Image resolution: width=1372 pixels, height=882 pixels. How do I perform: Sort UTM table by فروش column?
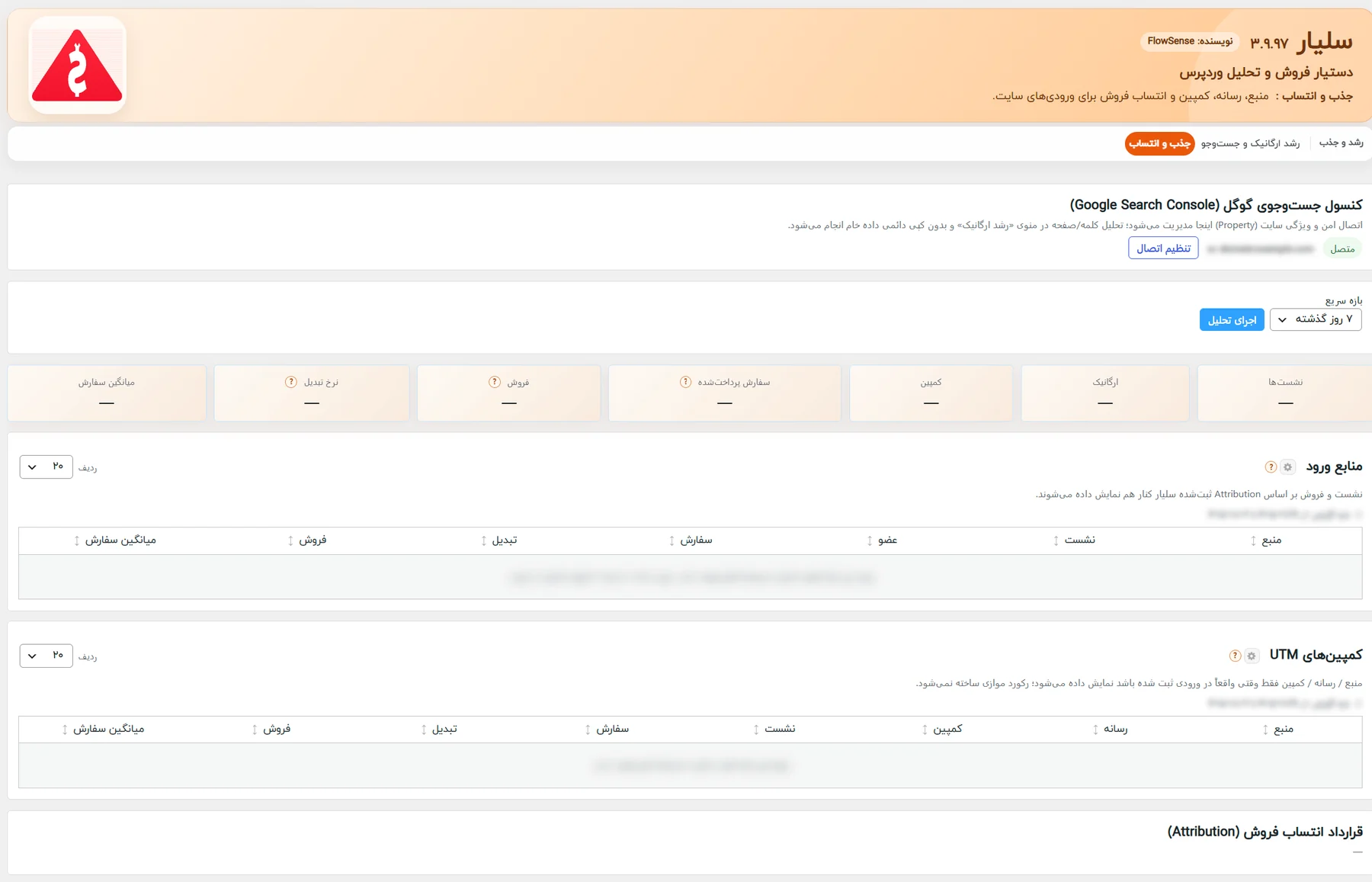tap(271, 730)
